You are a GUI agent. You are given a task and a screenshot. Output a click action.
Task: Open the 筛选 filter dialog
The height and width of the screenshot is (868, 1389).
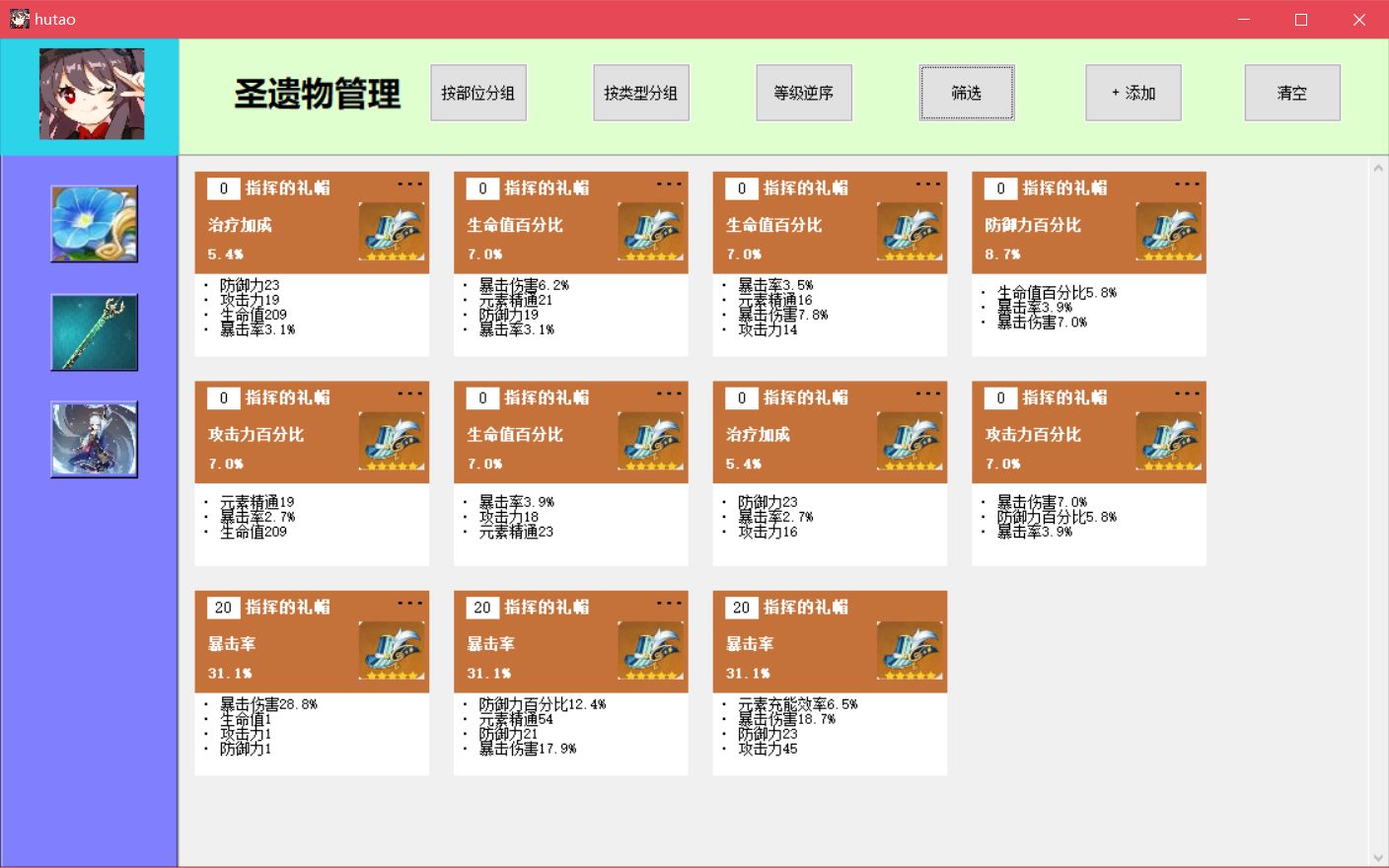pos(966,92)
